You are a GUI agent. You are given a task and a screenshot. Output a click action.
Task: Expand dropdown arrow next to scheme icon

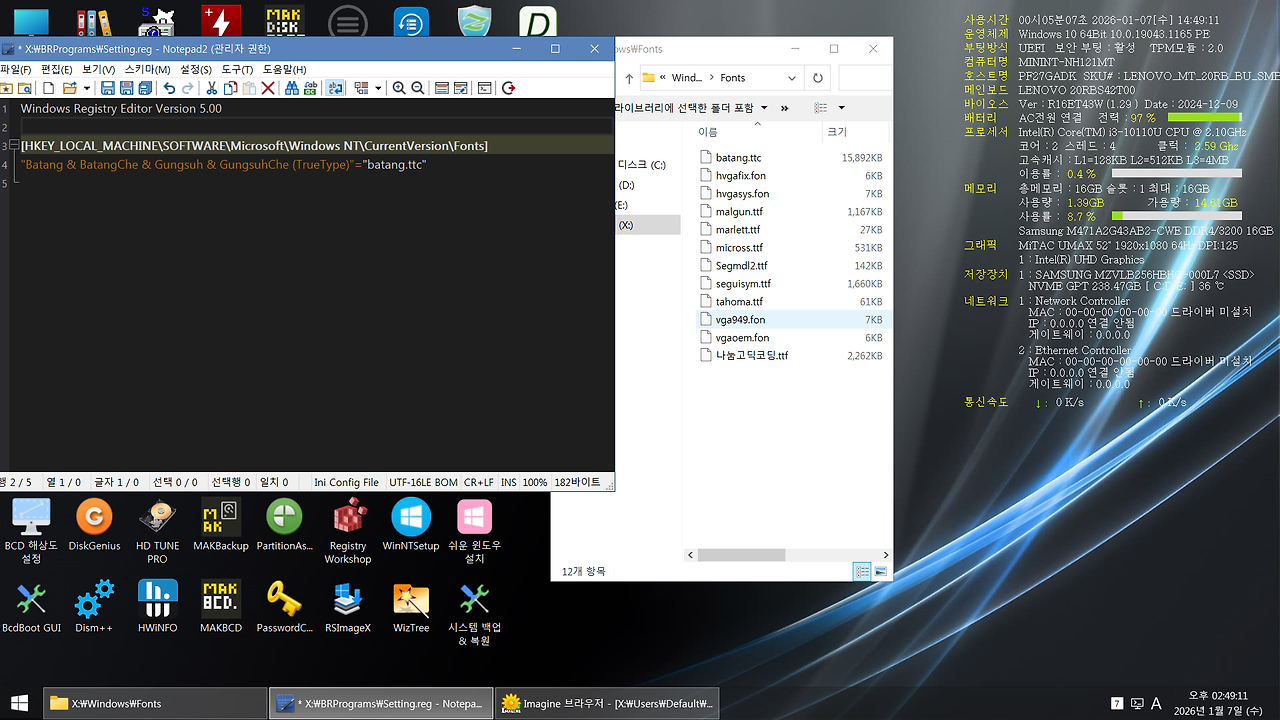point(378,88)
